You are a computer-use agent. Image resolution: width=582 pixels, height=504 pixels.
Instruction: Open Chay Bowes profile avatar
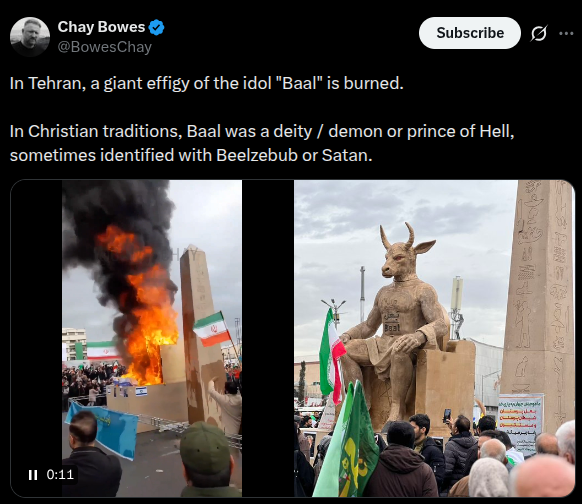pos(30,37)
